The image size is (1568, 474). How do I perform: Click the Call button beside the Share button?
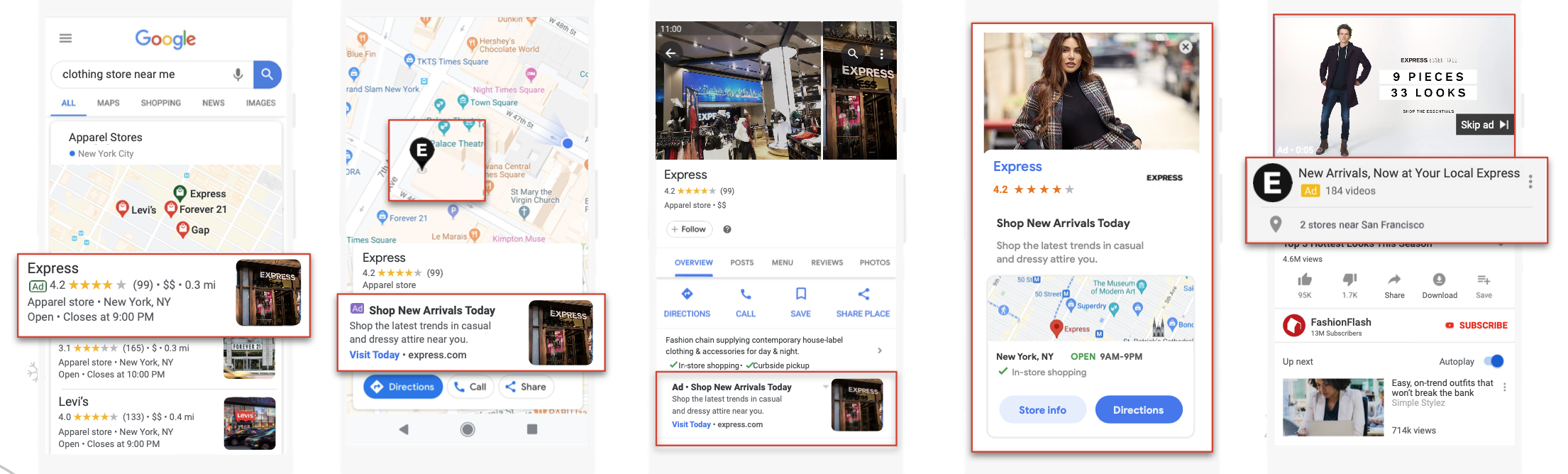(x=470, y=387)
